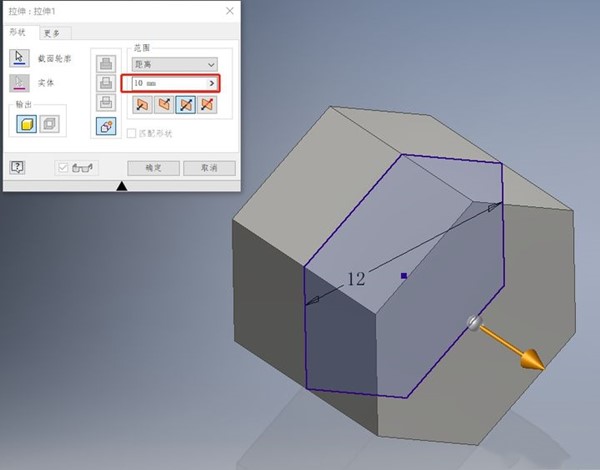This screenshot has width=600, height=470.
Task: Click the 拉伸 : 拉伸1 dialog title
Action: point(32,11)
